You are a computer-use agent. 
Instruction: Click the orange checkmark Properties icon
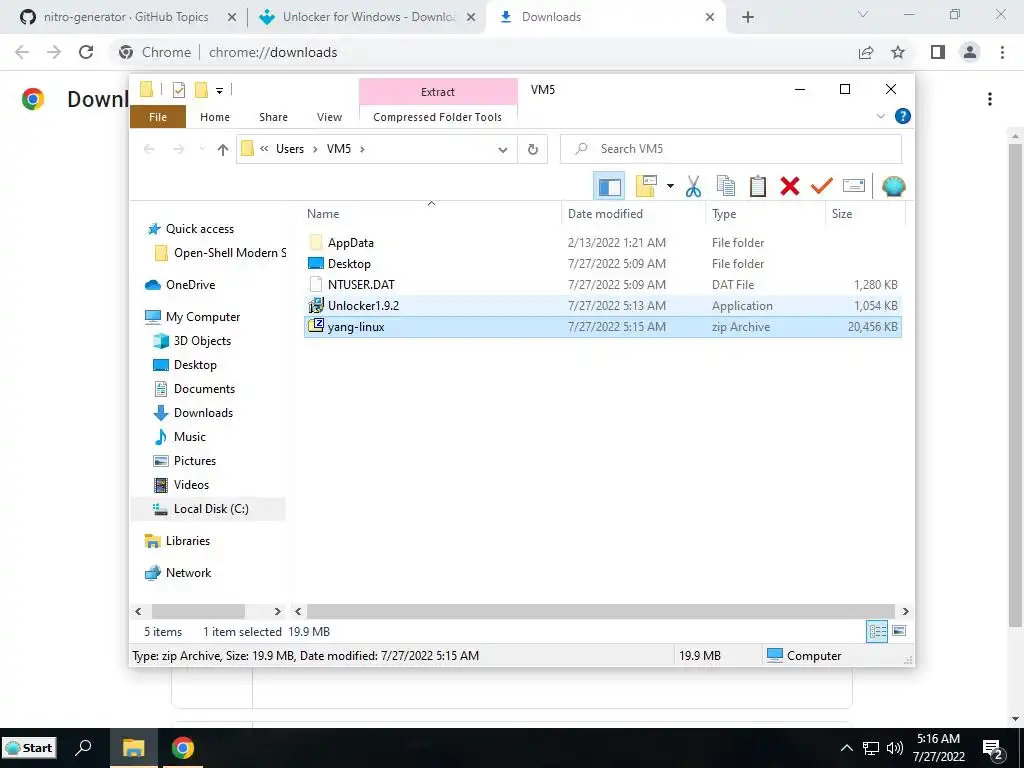point(822,187)
